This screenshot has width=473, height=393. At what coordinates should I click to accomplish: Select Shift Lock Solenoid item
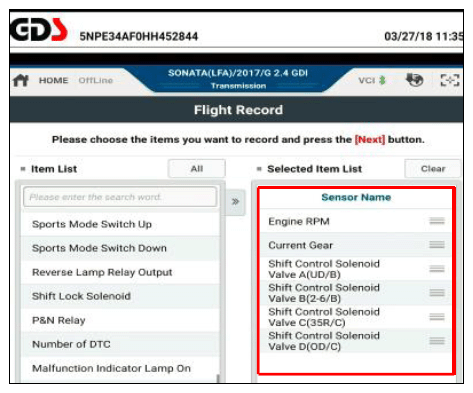(x=120, y=296)
